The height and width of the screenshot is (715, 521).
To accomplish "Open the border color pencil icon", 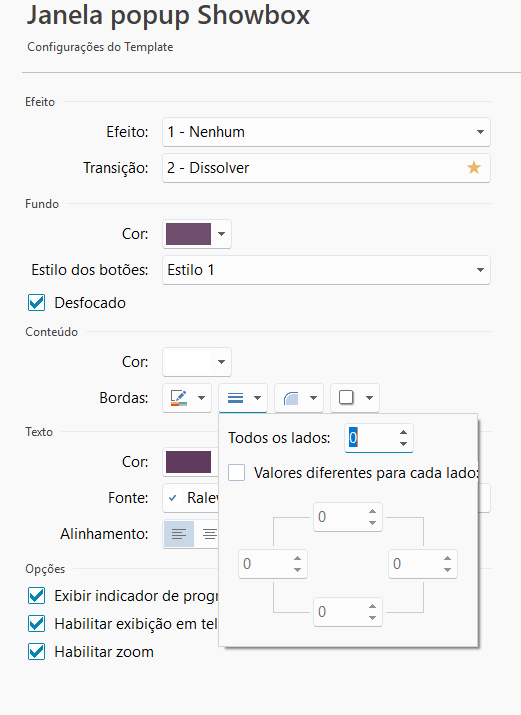I will (x=179, y=398).
